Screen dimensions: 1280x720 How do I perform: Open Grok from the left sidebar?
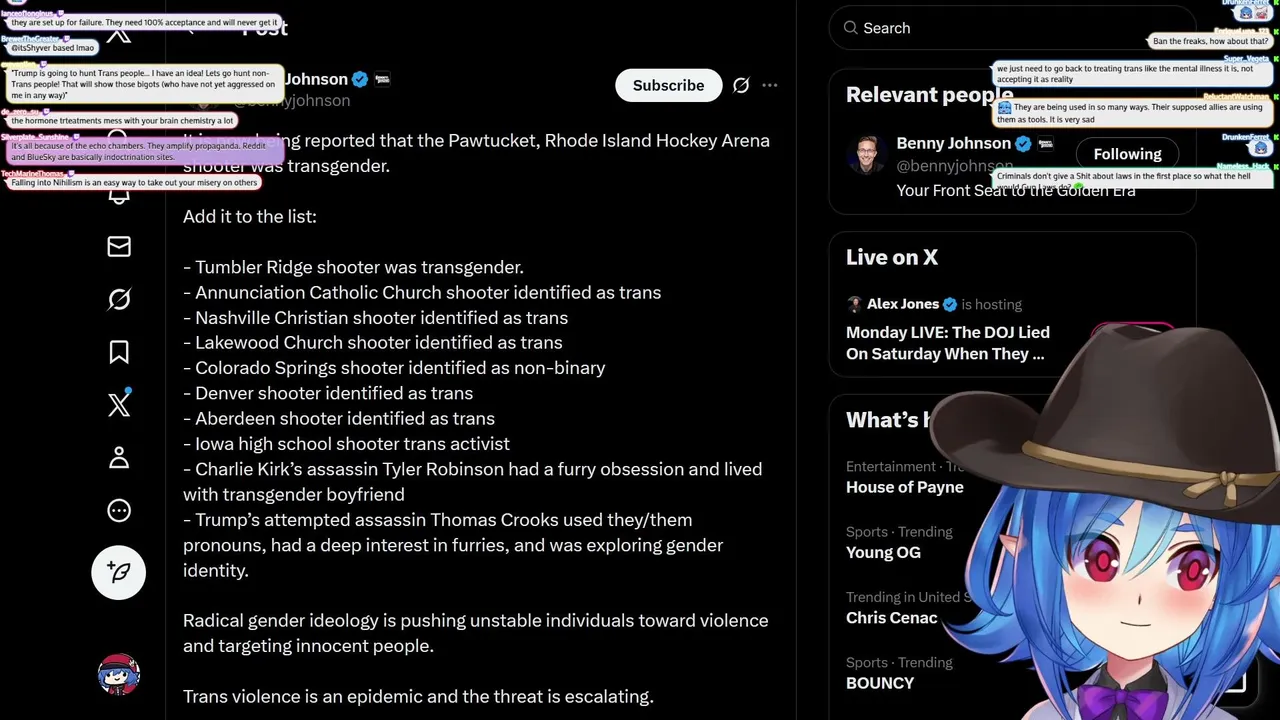click(119, 299)
